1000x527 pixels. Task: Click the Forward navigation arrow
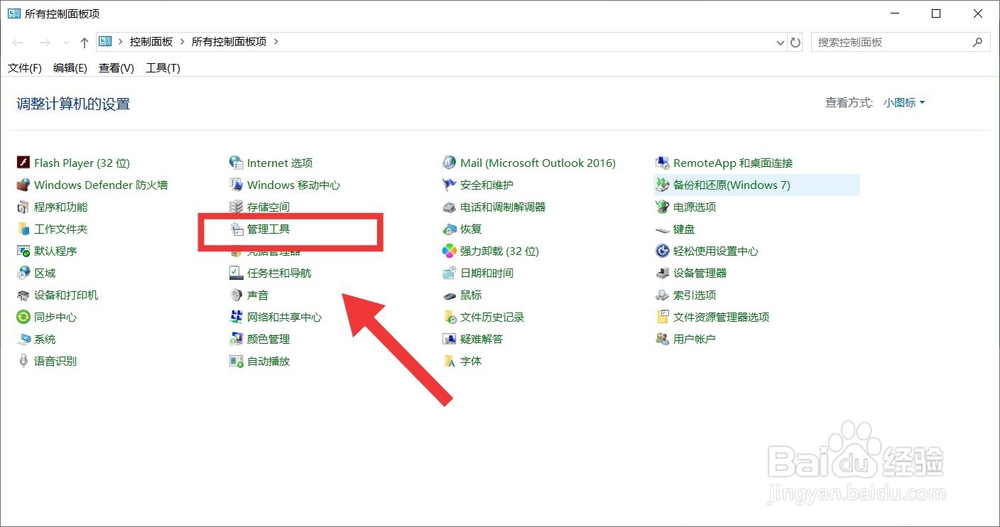(x=45, y=43)
